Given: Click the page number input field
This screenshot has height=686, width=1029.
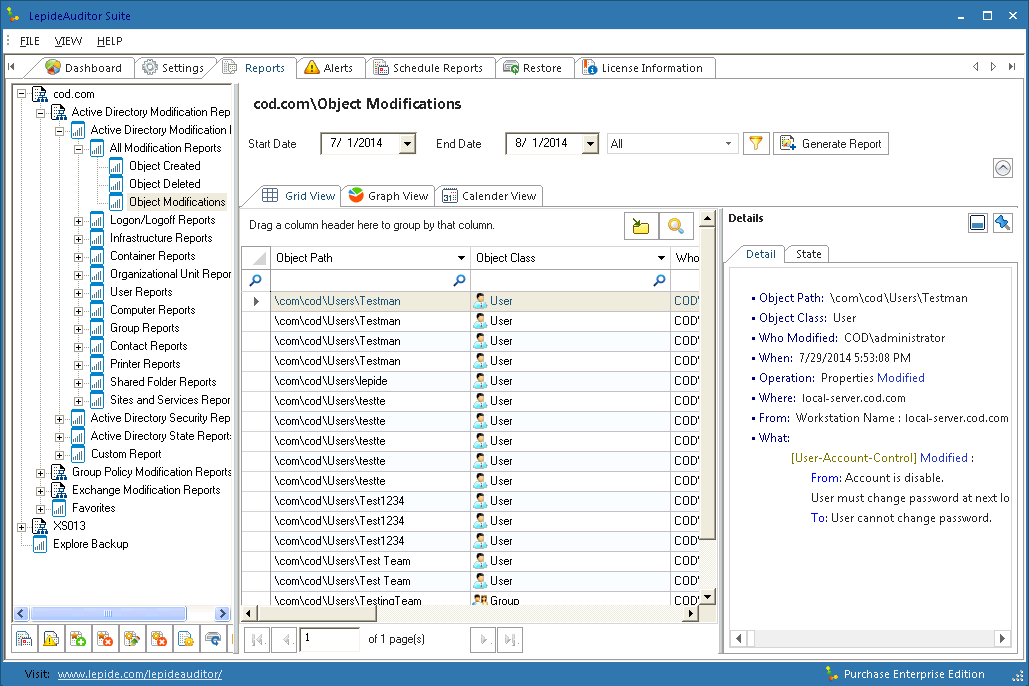Looking at the screenshot, I should click(x=329, y=639).
